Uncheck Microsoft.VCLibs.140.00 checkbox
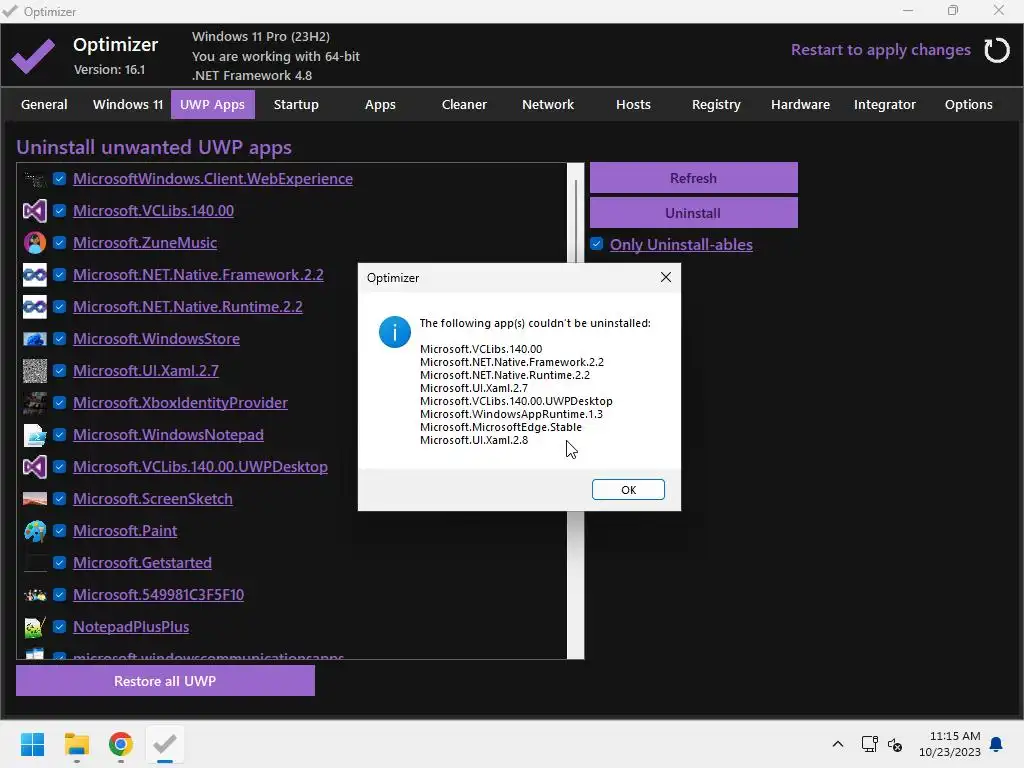 [x=59, y=210]
